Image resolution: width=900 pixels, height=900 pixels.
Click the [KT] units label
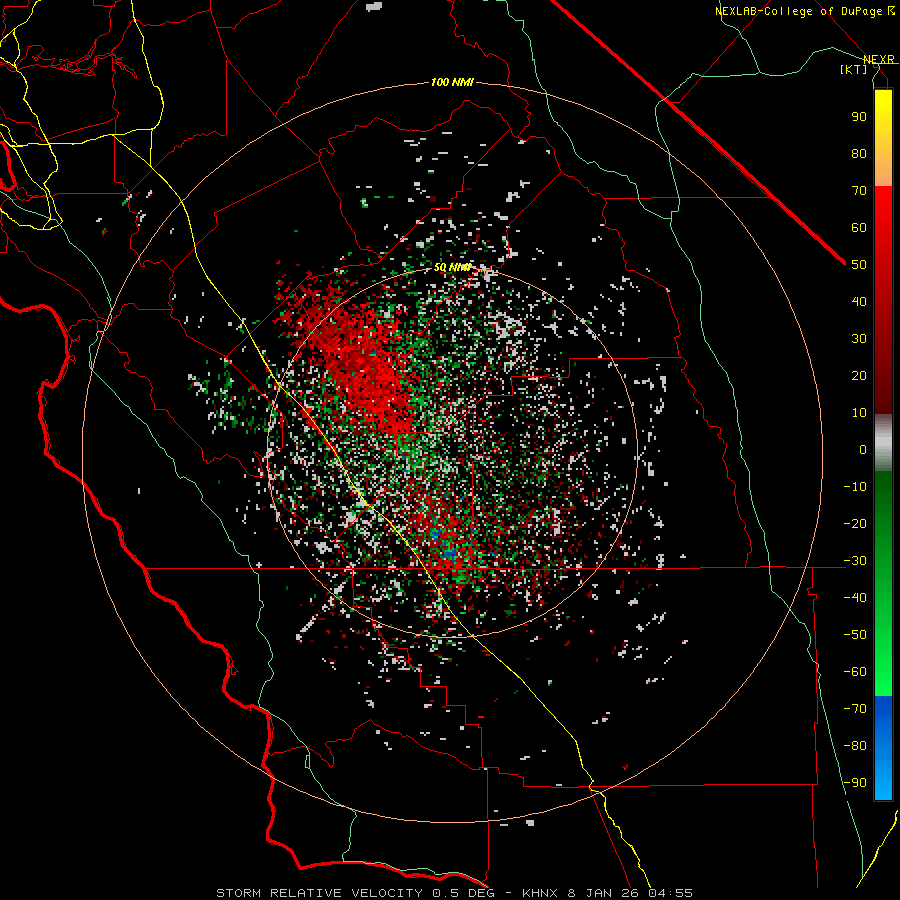(x=854, y=69)
